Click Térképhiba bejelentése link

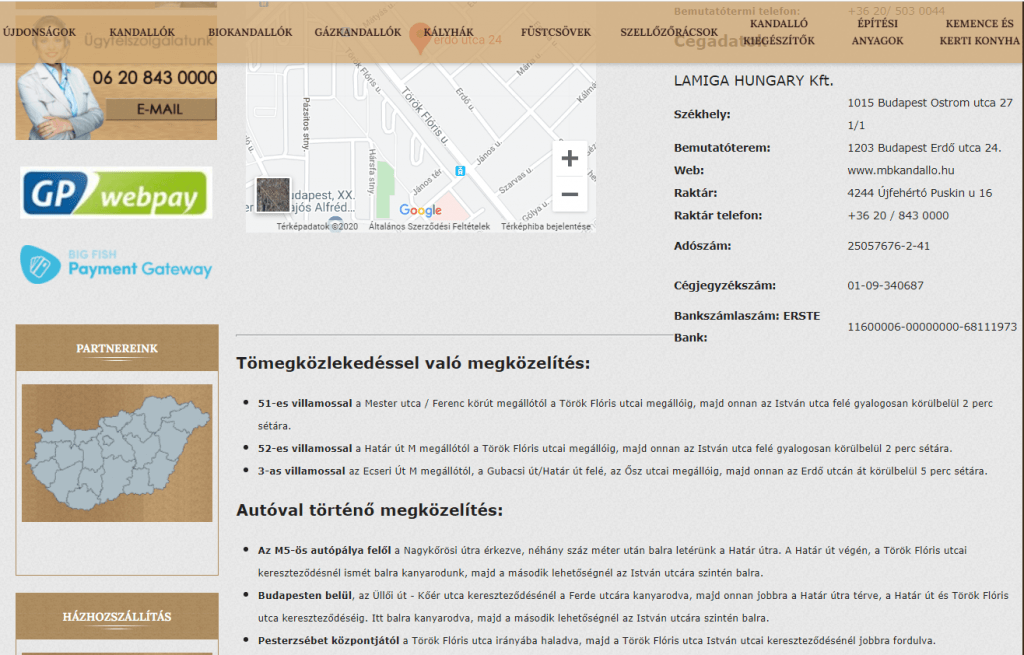(546, 227)
